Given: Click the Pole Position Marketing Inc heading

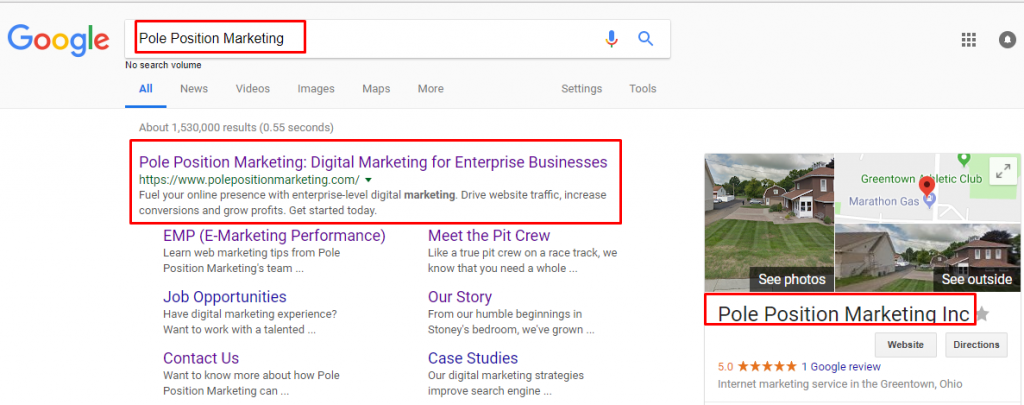Looking at the screenshot, I should tap(844, 314).
